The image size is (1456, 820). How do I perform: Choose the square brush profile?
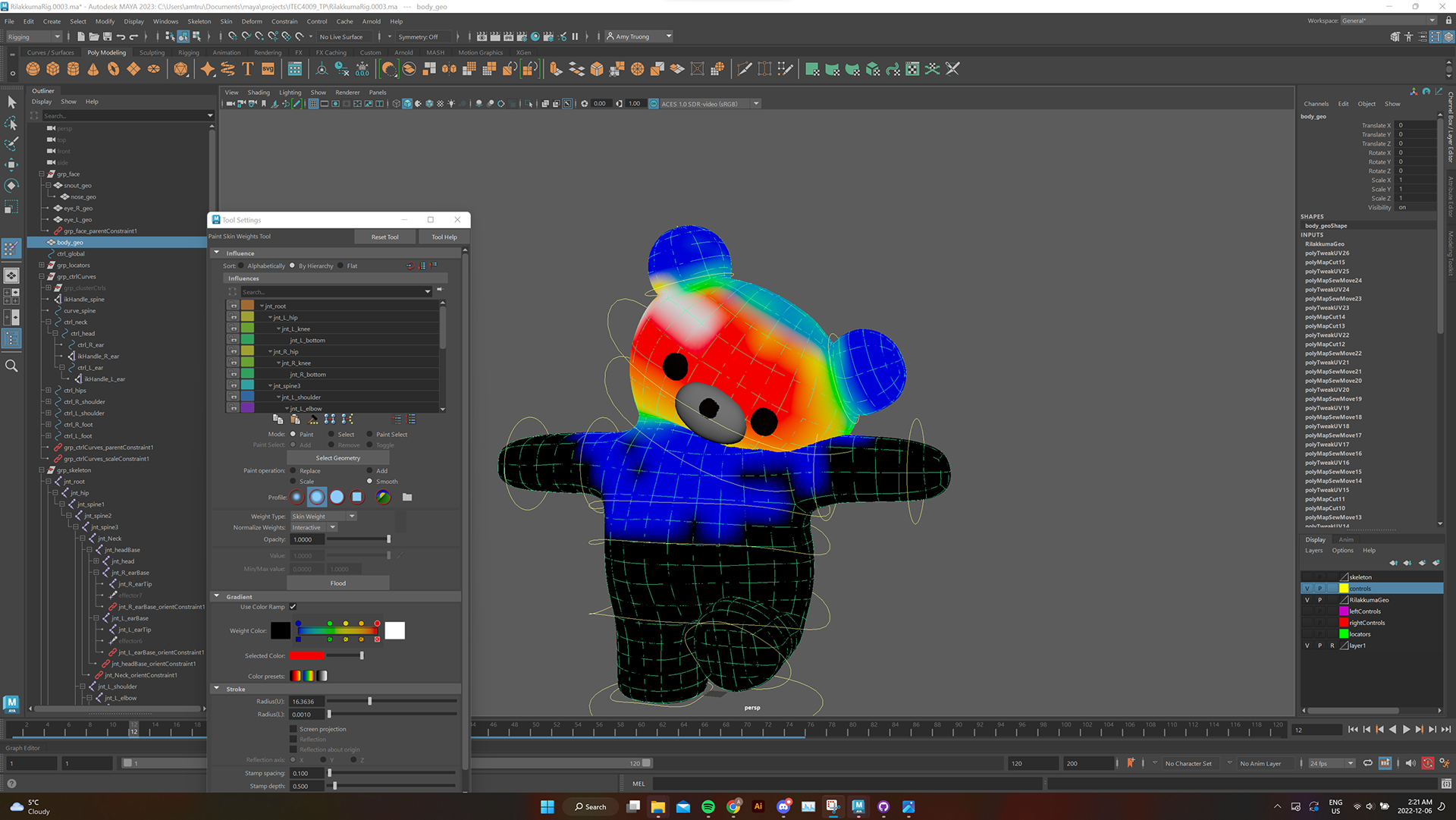[x=356, y=498]
